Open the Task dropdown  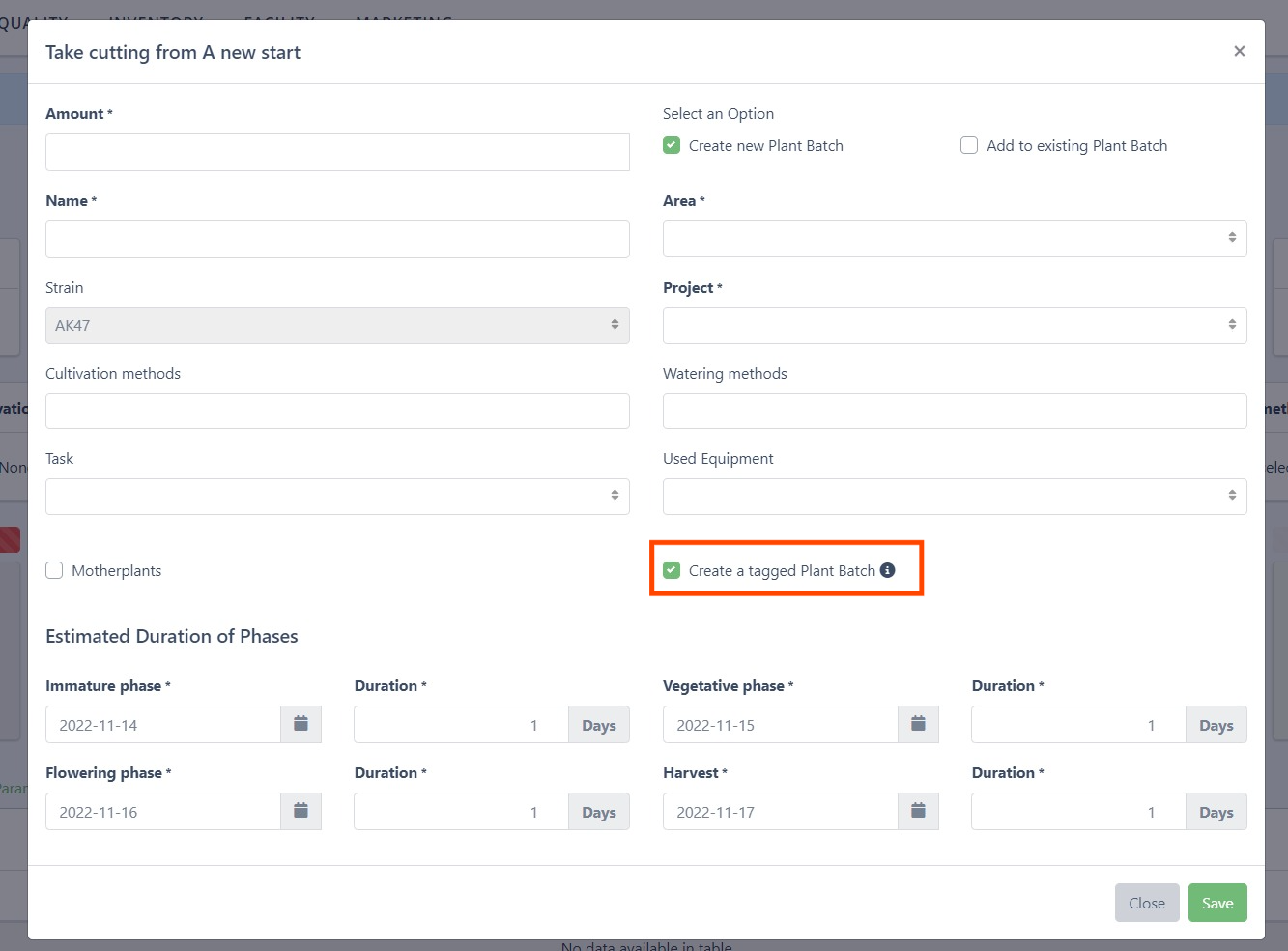tap(337, 497)
